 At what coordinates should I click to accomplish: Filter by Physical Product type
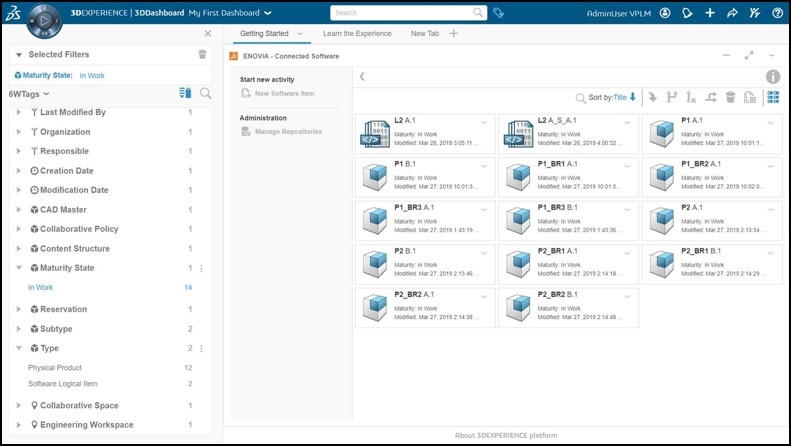[55, 368]
